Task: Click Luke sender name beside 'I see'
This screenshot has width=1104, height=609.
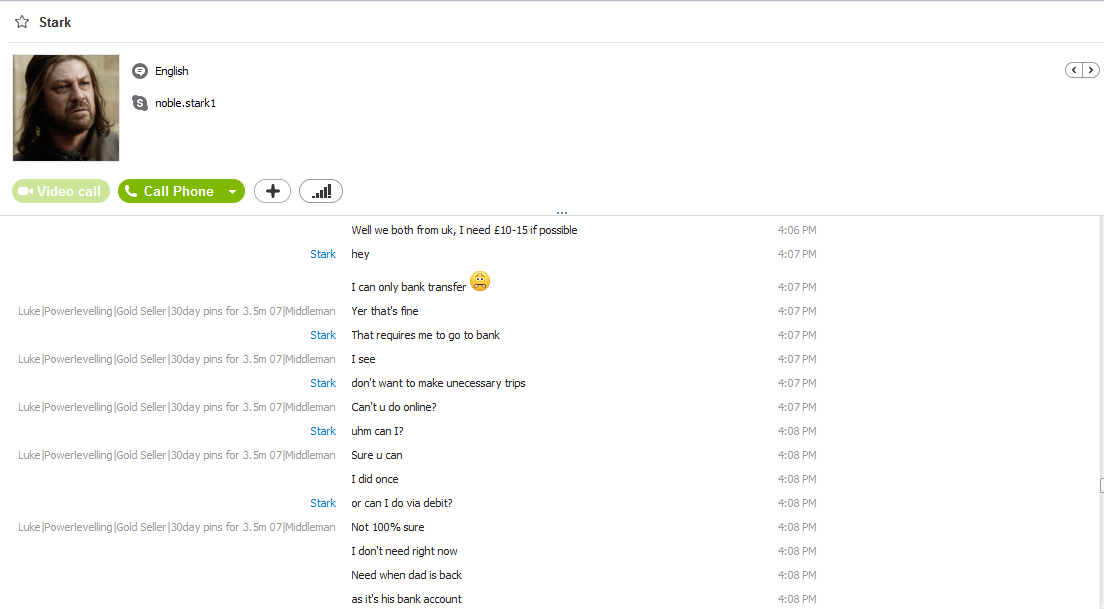Action: coord(177,359)
